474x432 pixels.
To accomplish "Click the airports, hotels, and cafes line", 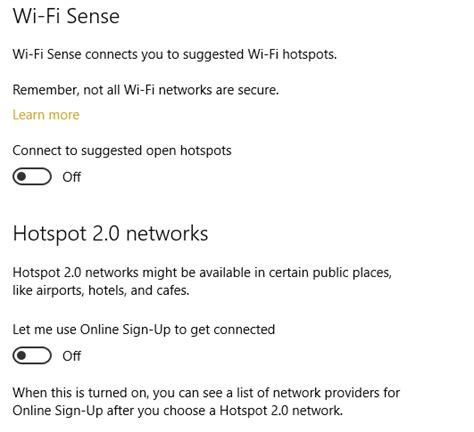I will 101,290.
